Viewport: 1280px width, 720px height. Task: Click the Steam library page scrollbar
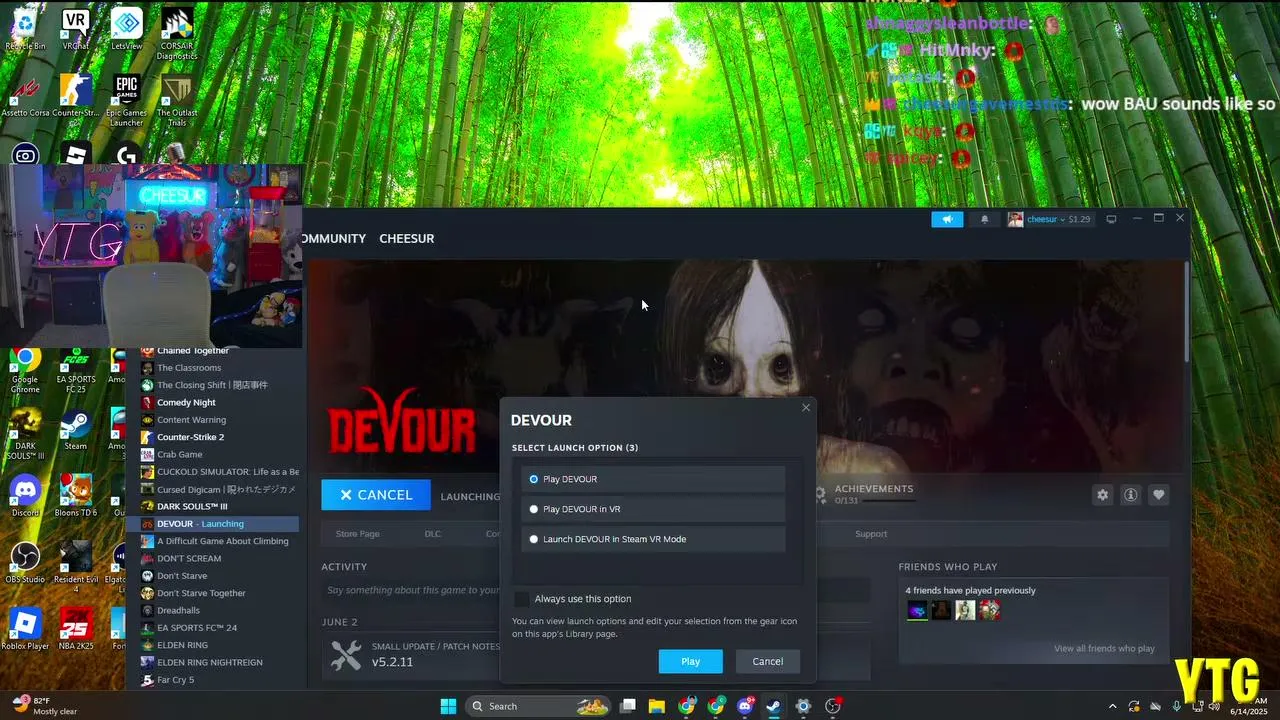(1187, 312)
